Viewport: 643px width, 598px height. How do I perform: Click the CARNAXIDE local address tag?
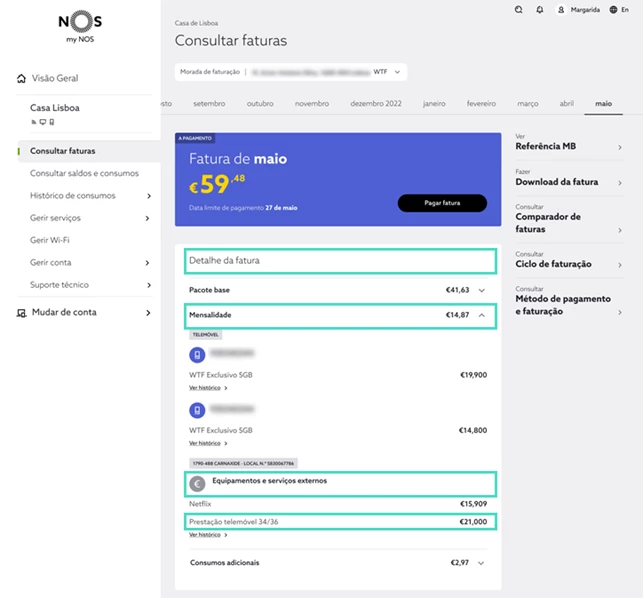click(243, 463)
